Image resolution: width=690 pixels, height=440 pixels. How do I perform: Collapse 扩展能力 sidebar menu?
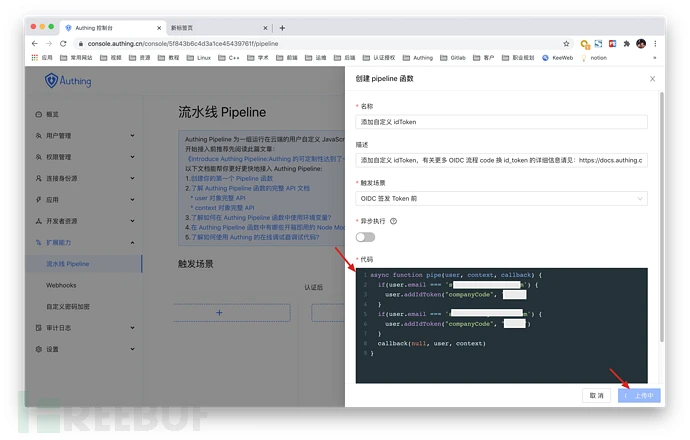click(x=85, y=242)
